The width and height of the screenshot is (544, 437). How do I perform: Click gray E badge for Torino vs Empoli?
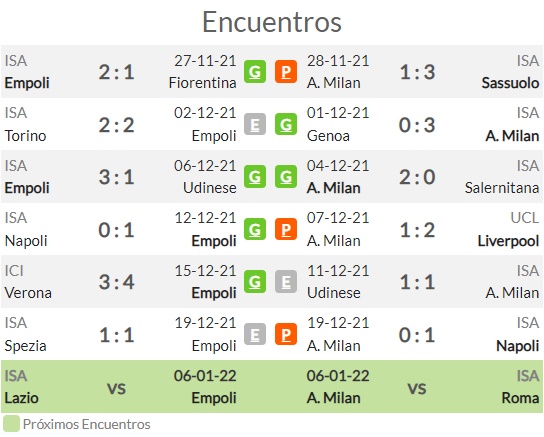pos(255,124)
